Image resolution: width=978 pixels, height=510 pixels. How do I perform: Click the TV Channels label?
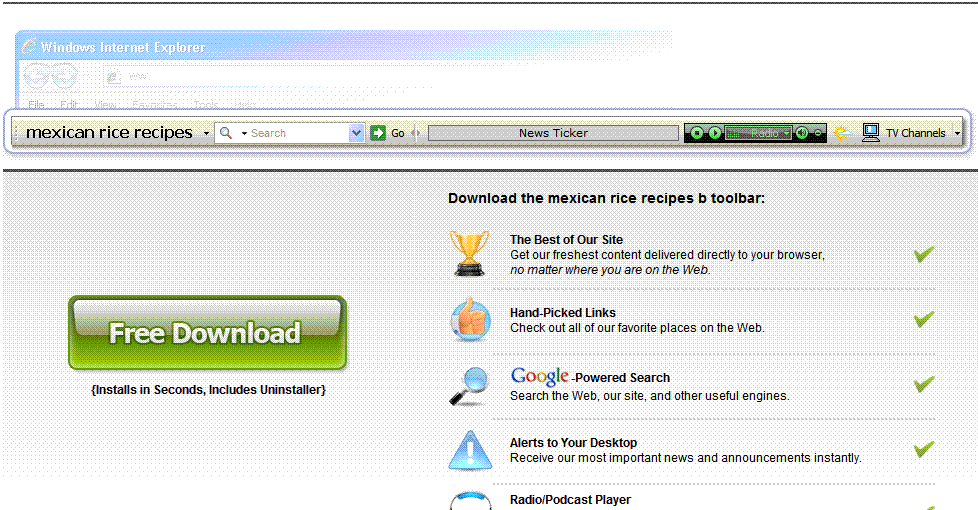[916, 133]
